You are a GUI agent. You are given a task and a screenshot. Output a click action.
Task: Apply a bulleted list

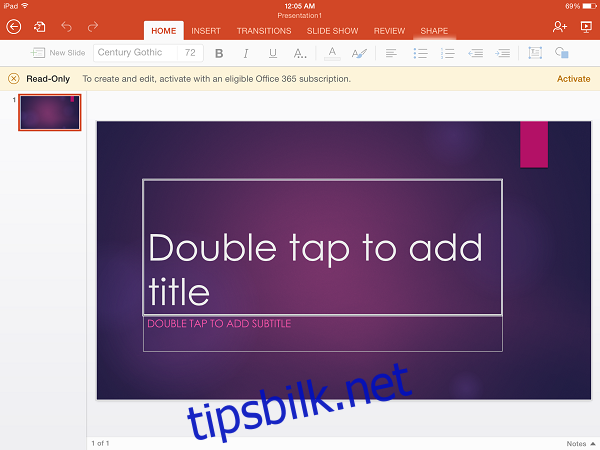point(420,53)
